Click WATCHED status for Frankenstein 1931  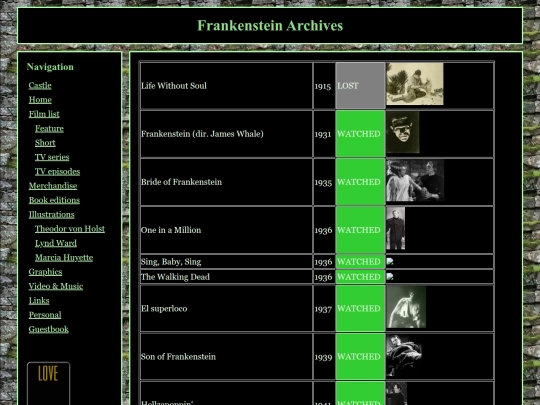click(360, 134)
